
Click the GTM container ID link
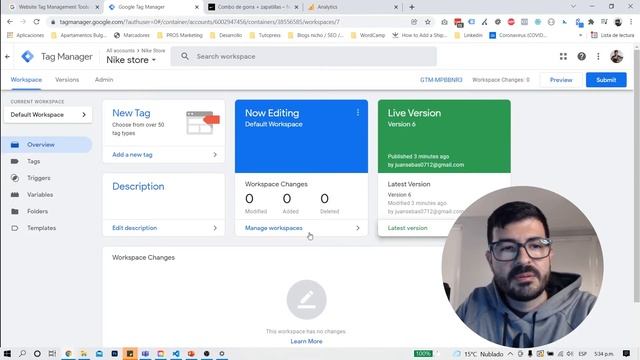[441, 80]
